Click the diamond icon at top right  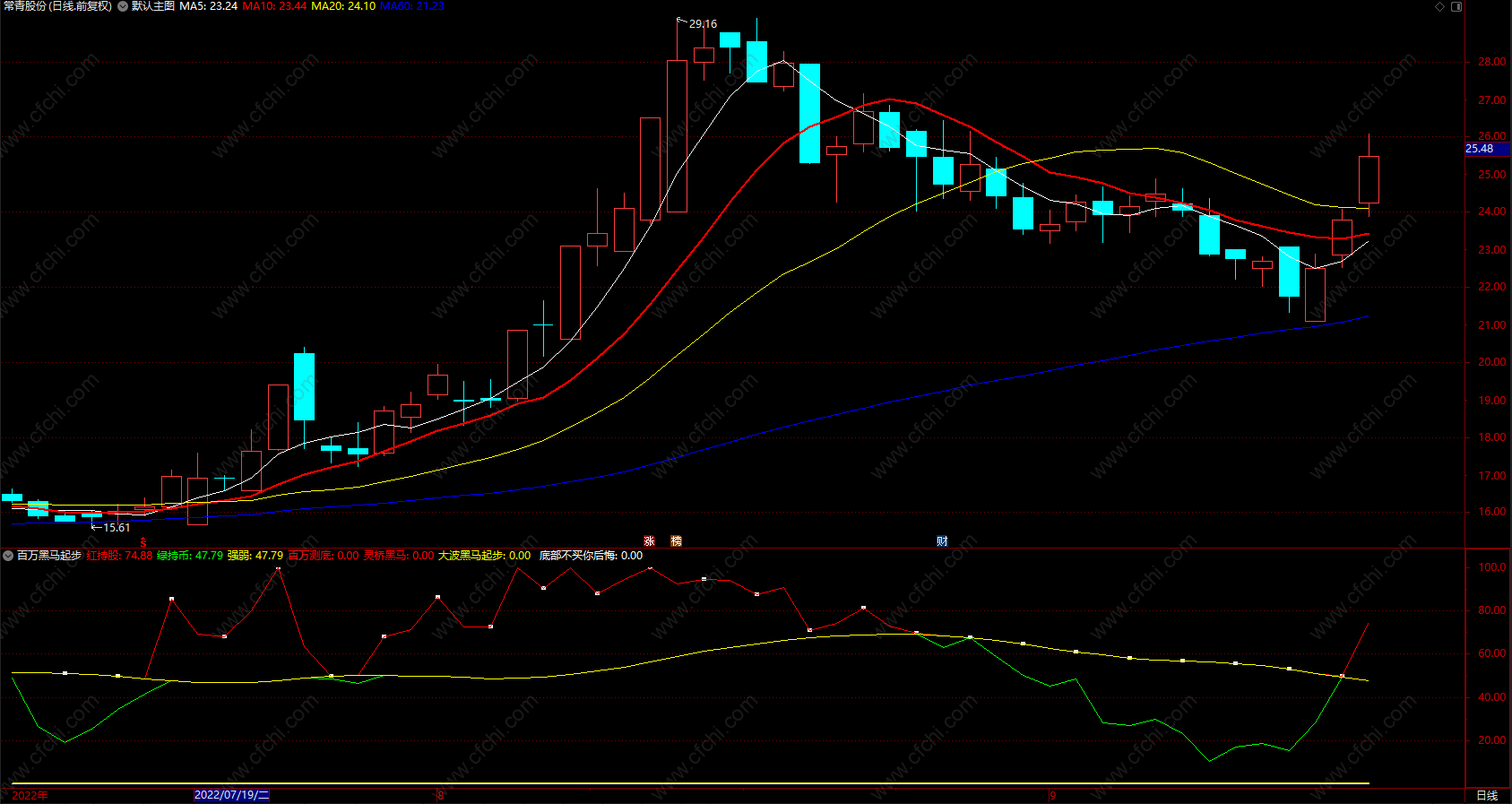pyautogui.click(x=1440, y=6)
